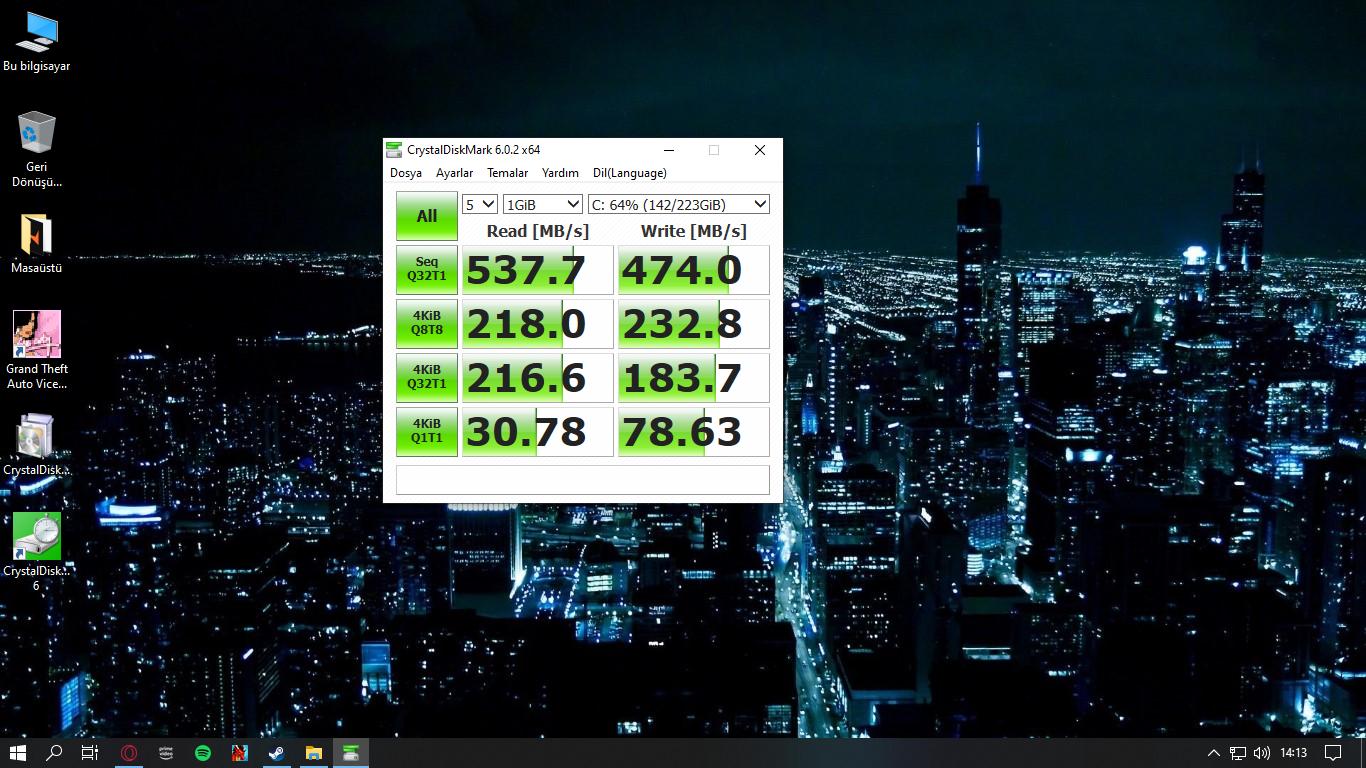Select the Masaüstü folder shortcut on desktop

coord(36,244)
